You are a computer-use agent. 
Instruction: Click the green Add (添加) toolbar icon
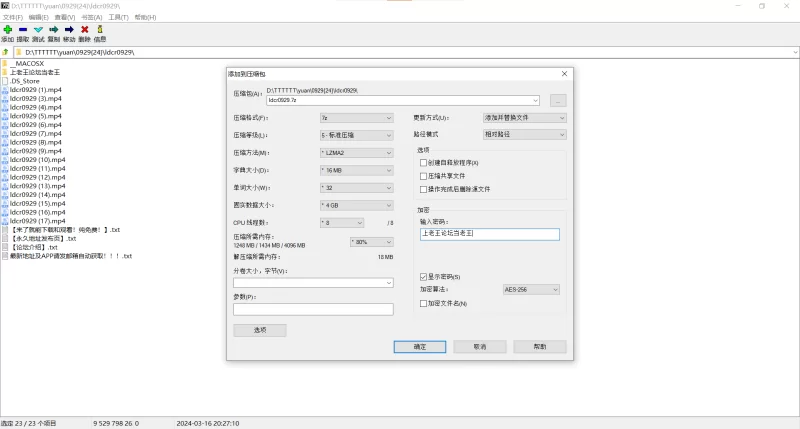8,30
